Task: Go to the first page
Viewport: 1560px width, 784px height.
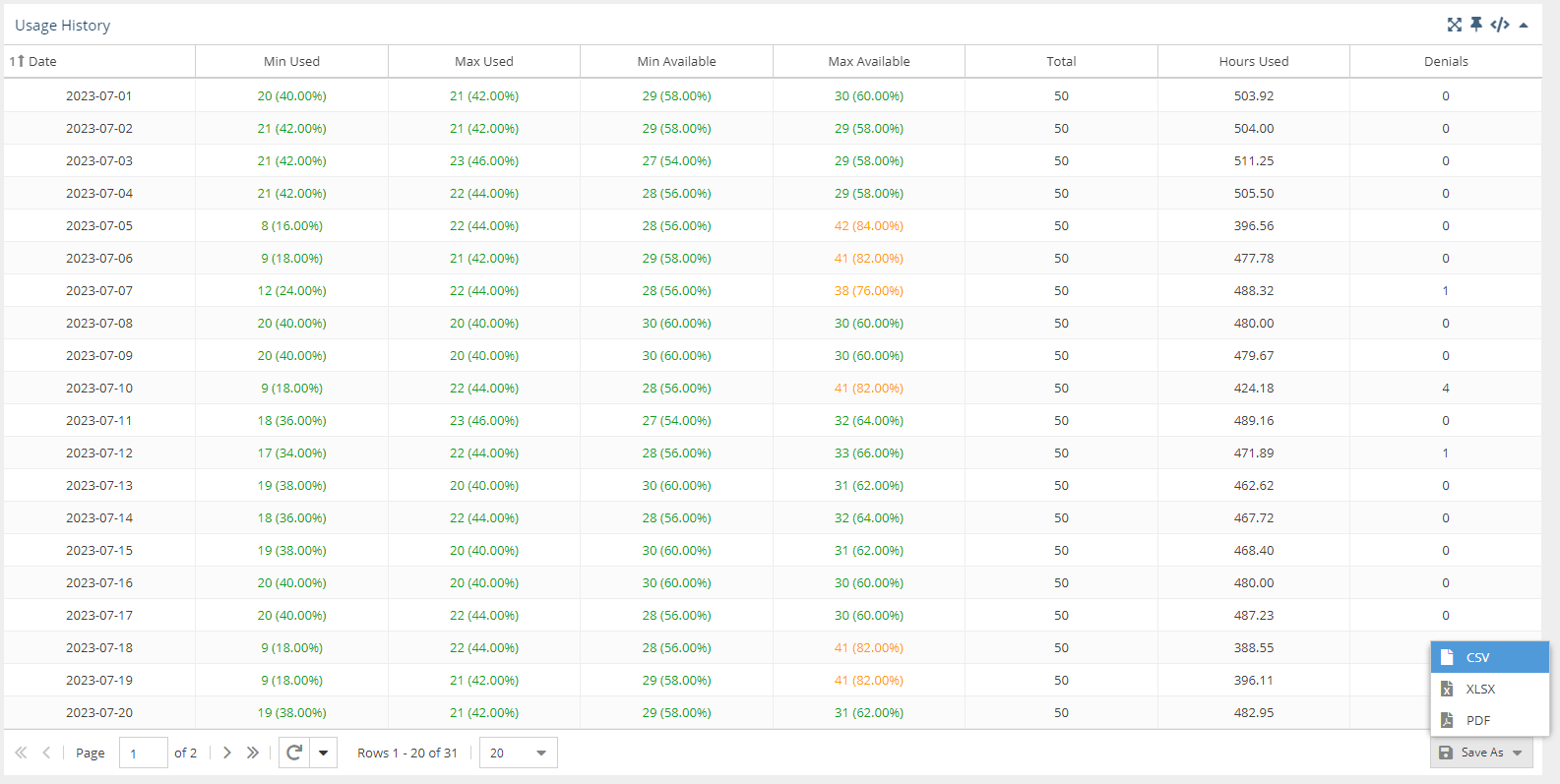Action: (21, 753)
